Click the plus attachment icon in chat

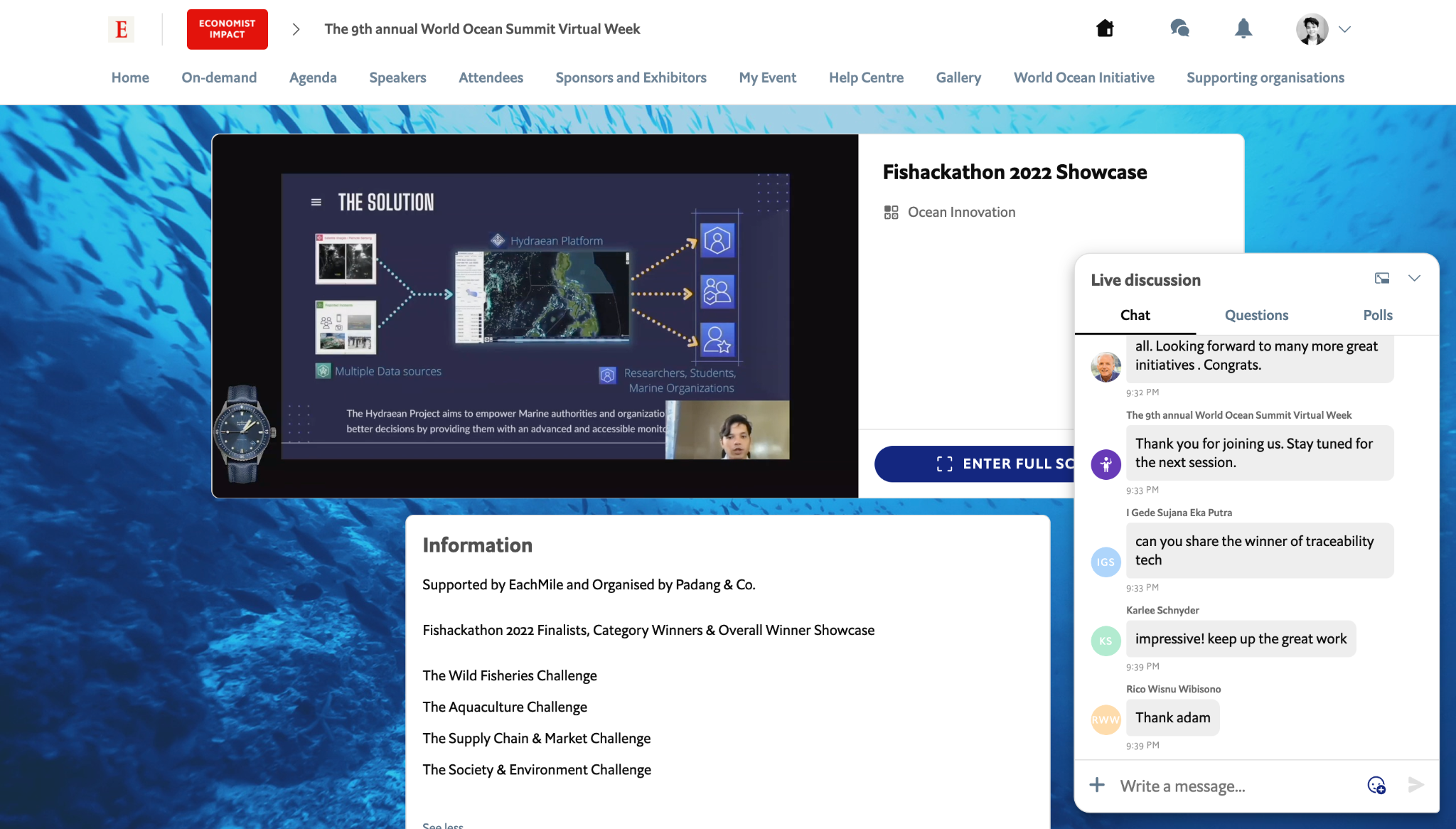1097,785
